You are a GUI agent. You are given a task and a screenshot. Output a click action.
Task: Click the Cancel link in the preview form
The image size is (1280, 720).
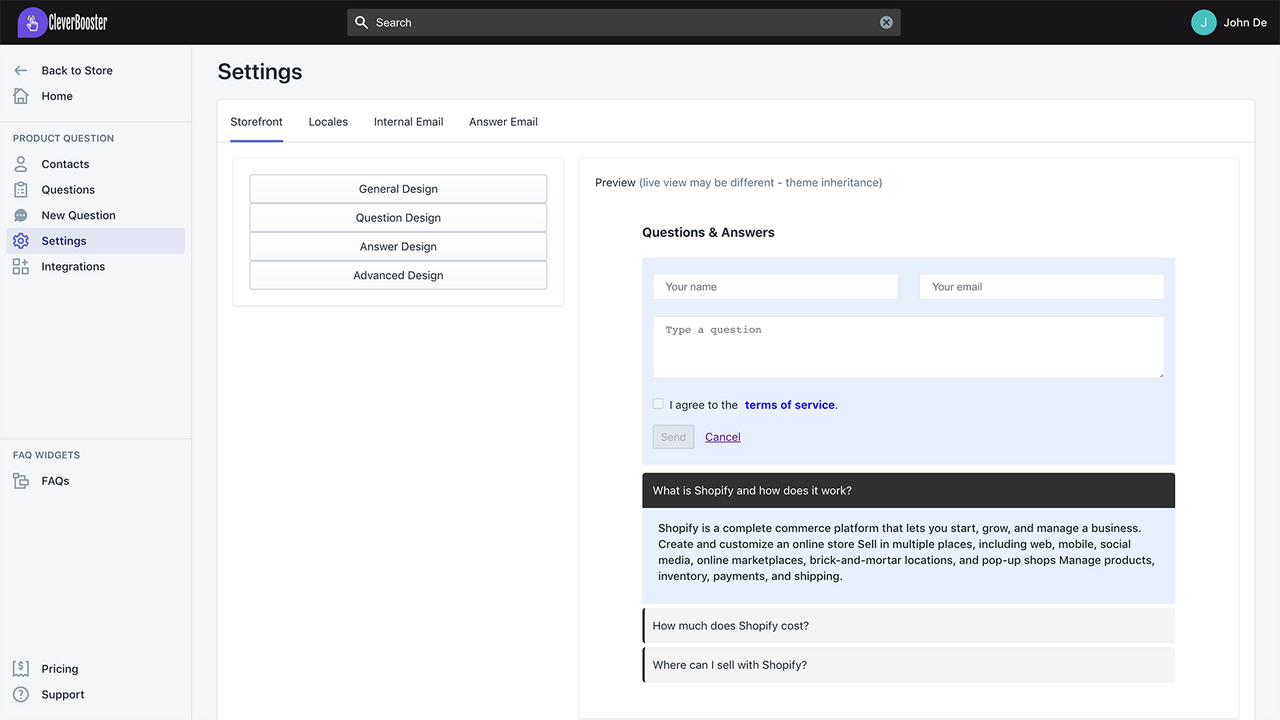tap(722, 436)
